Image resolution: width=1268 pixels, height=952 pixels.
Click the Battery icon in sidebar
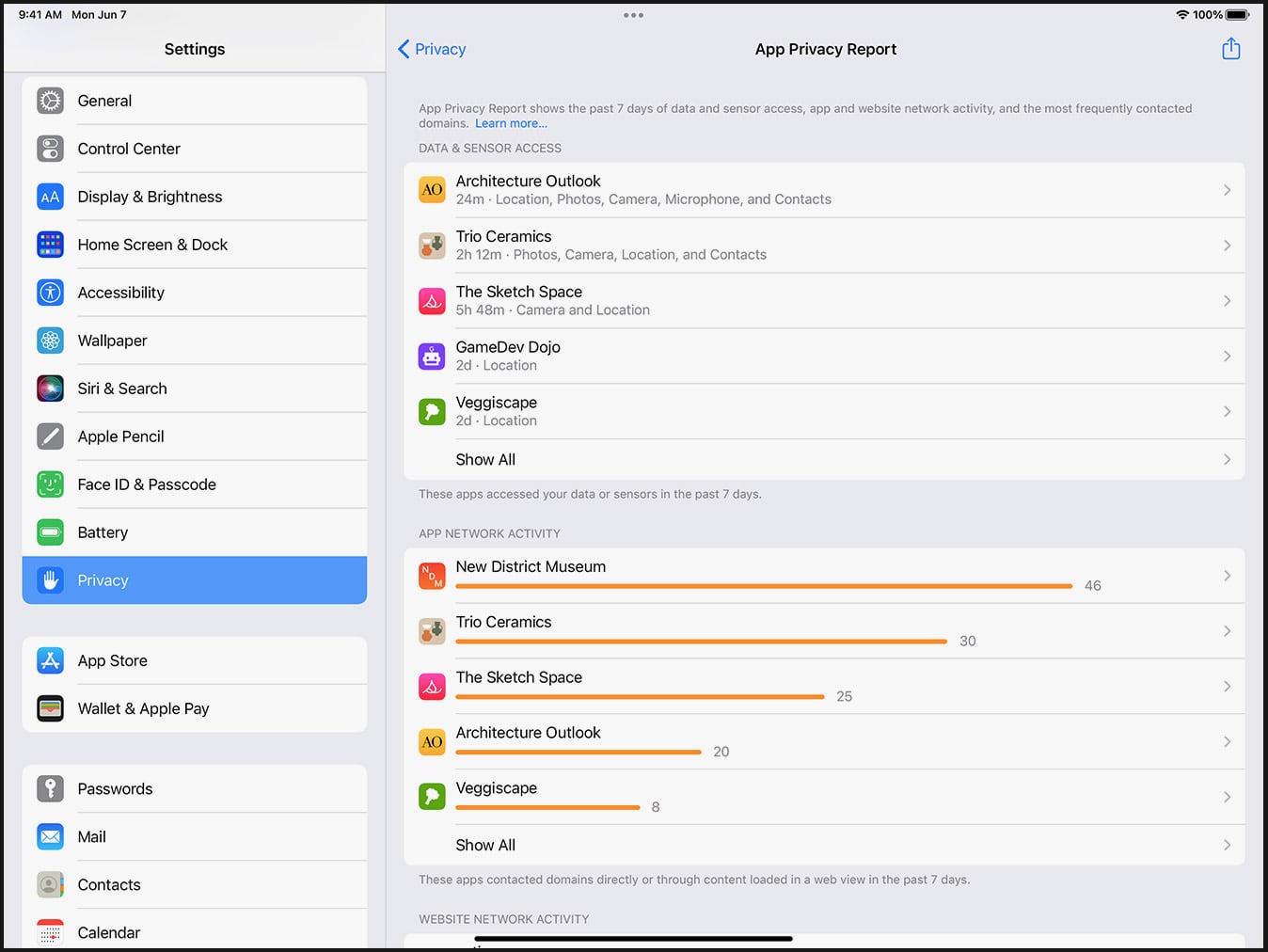coord(51,532)
